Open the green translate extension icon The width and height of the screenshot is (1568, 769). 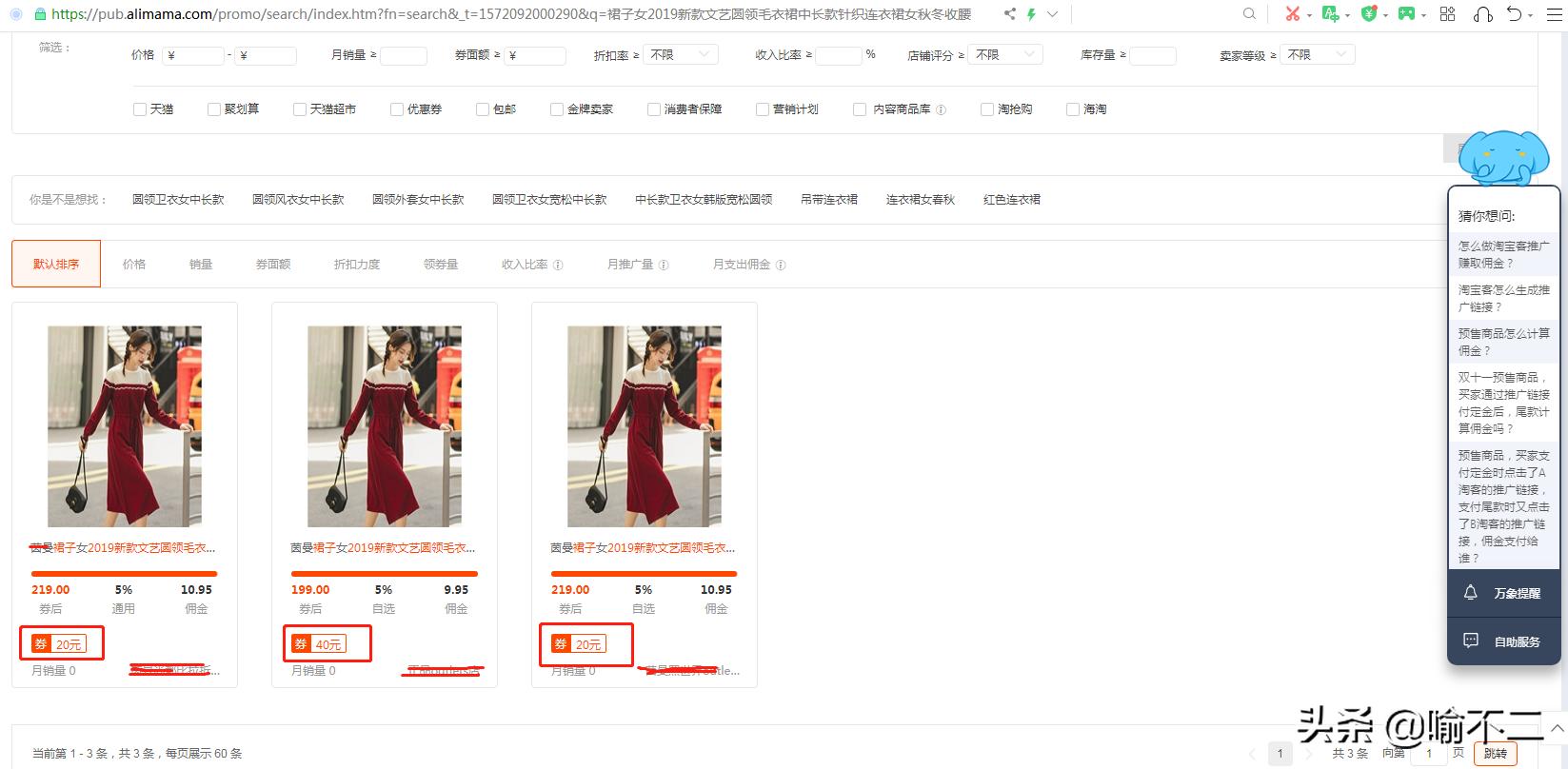tap(1331, 14)
